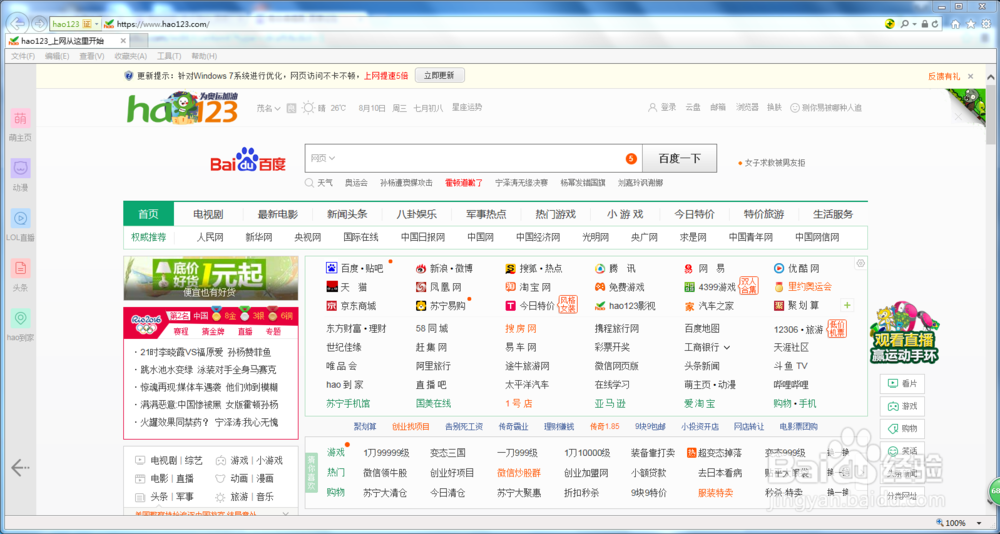Screen dimensions: 1000x534
Task: Open 工具(T) menu
Action: pyautogui.click(x=169, y=56)
